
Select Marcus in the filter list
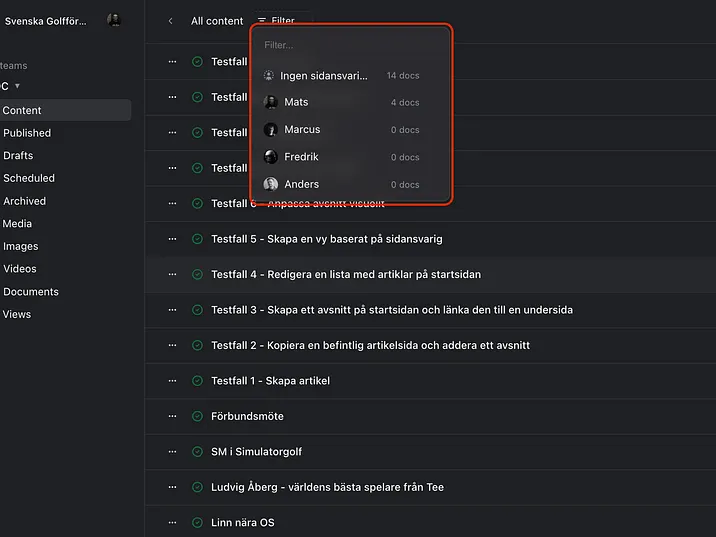[301, 130]
